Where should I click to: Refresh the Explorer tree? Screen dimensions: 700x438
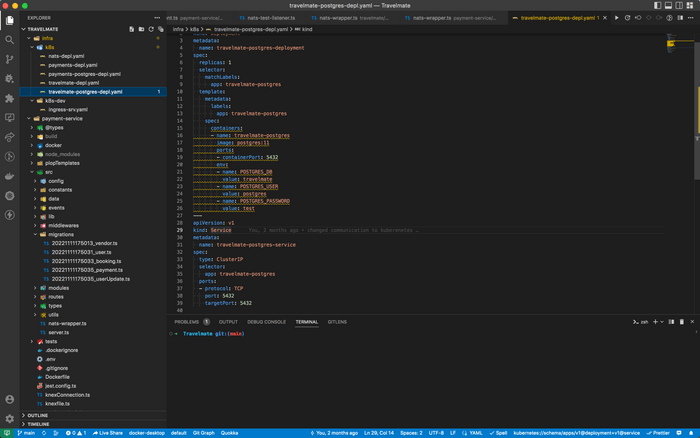pyautogui.click(x=151, y=29)
